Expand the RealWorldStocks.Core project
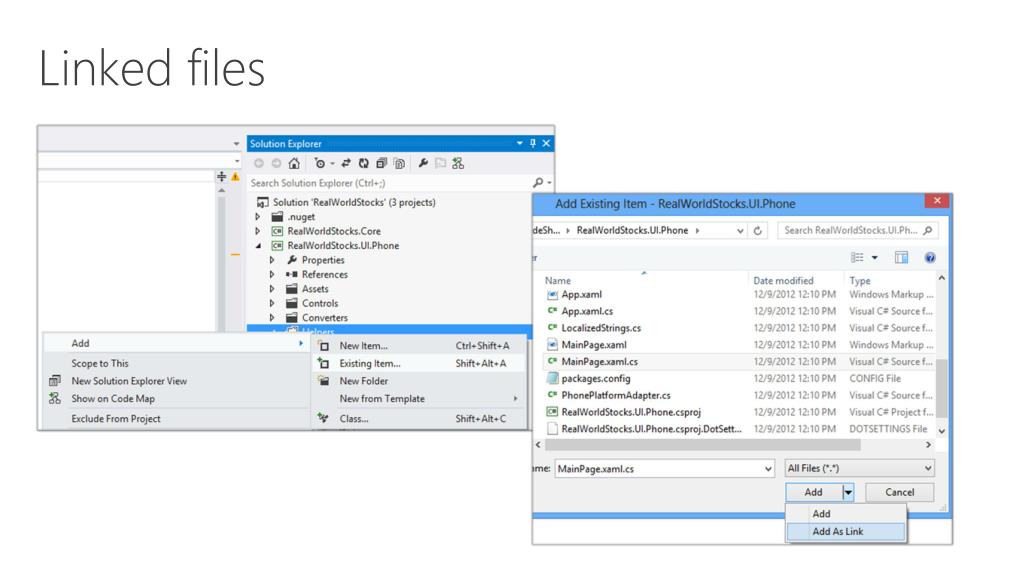Screen dimensions: 1023x575 258,231
